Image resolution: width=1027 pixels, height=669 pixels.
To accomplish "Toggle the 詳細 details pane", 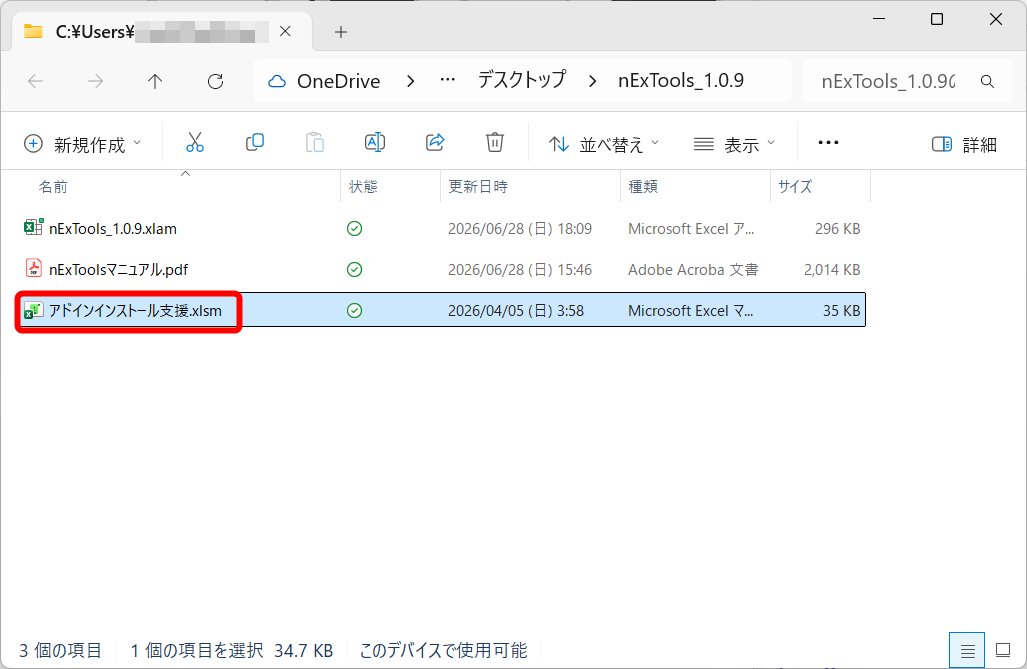I will (964, 144).
